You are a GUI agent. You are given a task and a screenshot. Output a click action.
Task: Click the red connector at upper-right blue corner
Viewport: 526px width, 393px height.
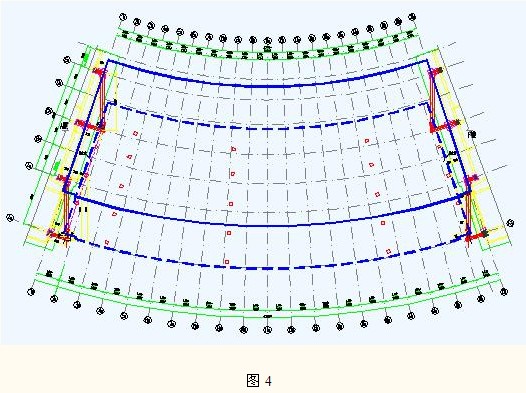pyautogui.click(x=436, y=71)
